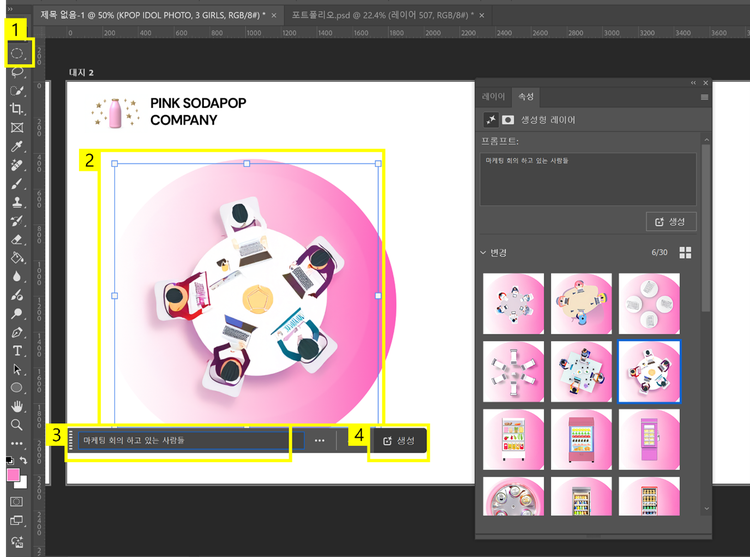Click the 대지 2 artboard label
Screen dimensions: 750x557
(x=81, y=73)
